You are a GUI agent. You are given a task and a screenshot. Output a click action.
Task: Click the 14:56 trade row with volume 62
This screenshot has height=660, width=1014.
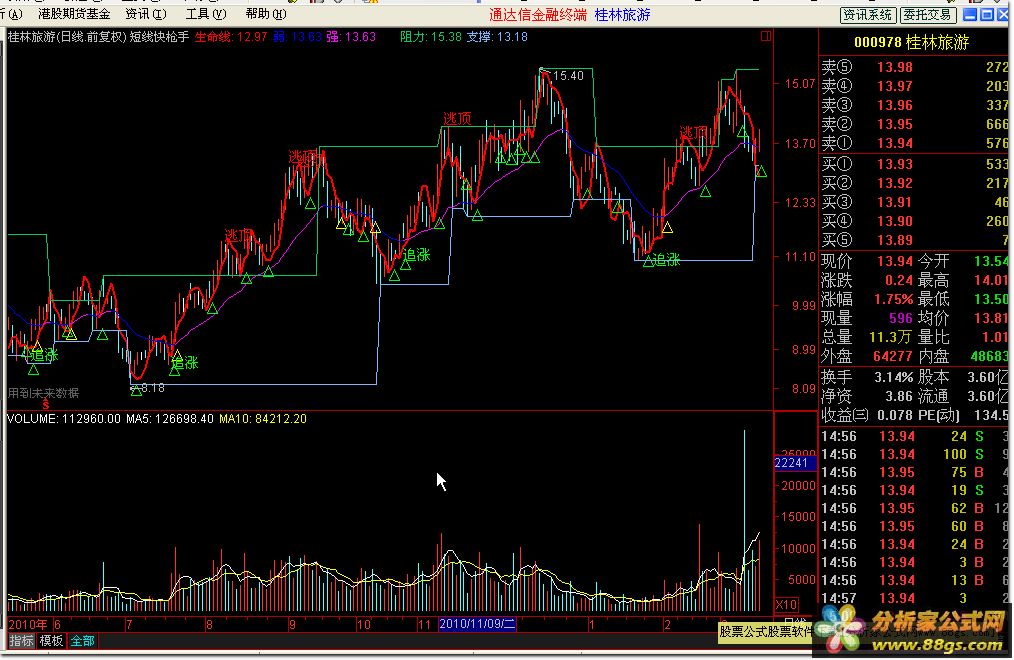coord(914,509)
